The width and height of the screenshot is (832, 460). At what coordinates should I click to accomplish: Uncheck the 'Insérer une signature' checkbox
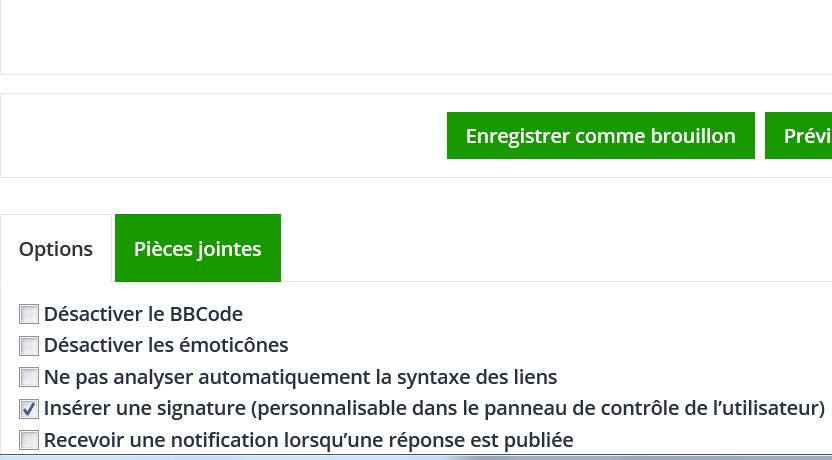29,409
